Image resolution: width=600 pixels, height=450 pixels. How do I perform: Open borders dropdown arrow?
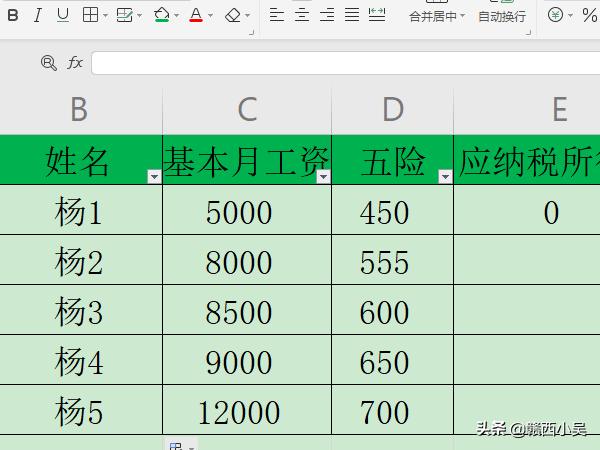(x=105, y=16)
